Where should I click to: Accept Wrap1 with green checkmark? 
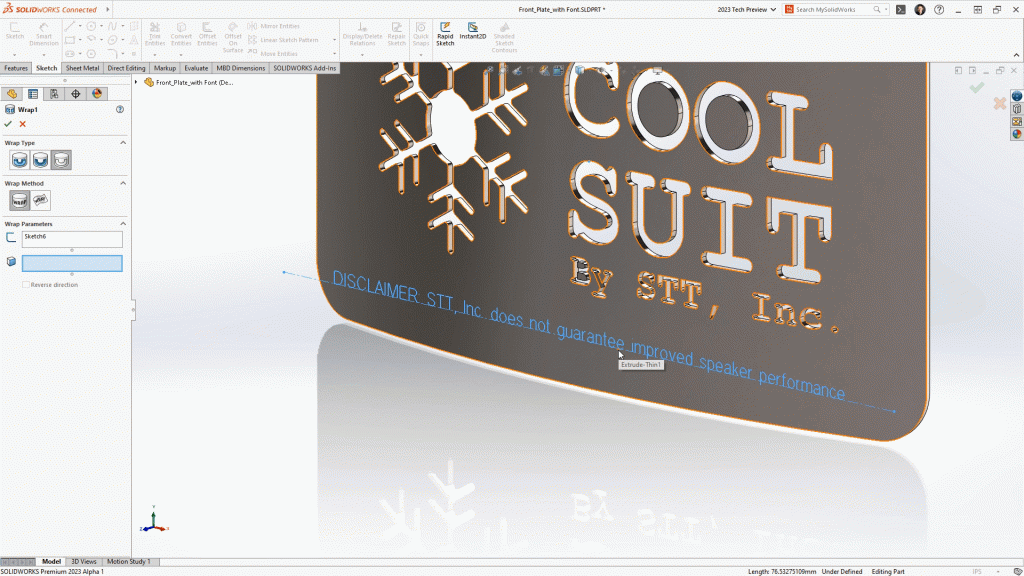coord(8,124)
